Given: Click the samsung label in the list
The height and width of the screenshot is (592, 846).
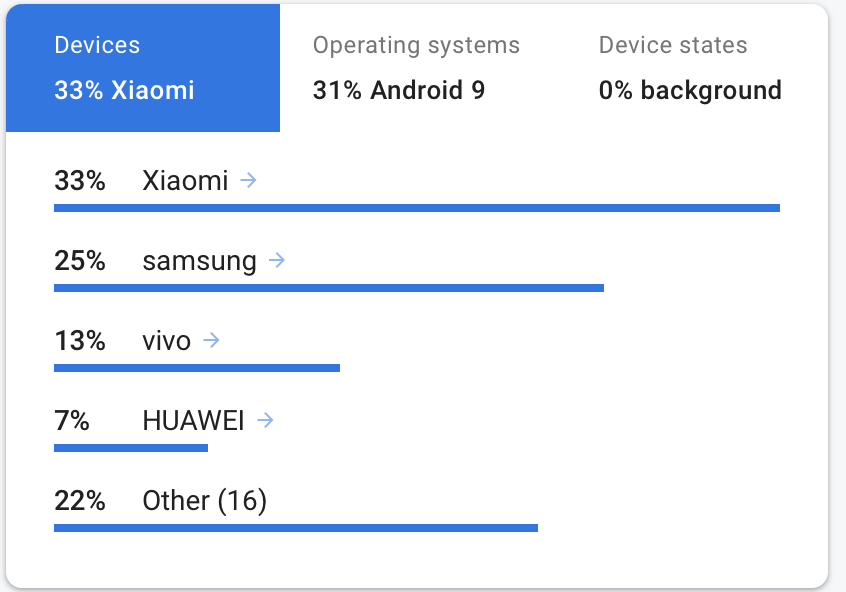Looking at the screenshot, I should (198, 260).
